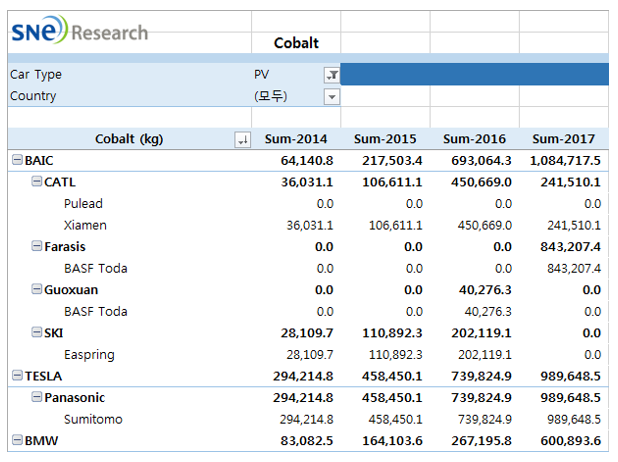Image resolution: width=618 pixels, height=462 pixels.
Task: Open the Cobalt (kg) sort dropdown
Action: point(243,140)
